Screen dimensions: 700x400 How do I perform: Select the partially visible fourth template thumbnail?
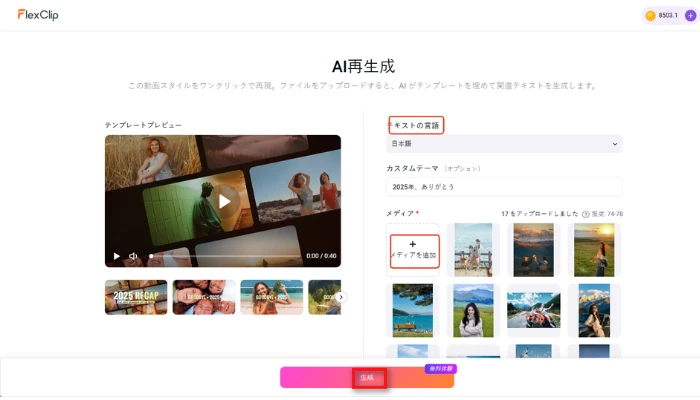(325, 297)
